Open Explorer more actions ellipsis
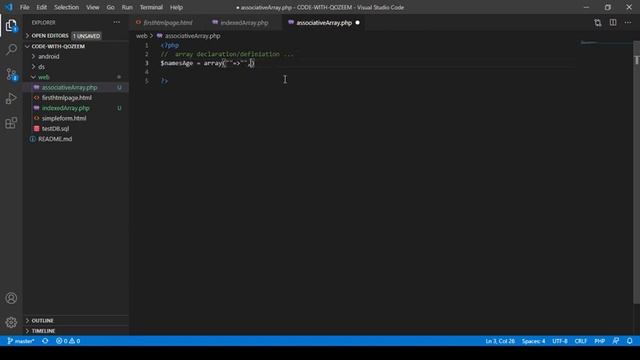640x360 pixels. click(117, 22)
